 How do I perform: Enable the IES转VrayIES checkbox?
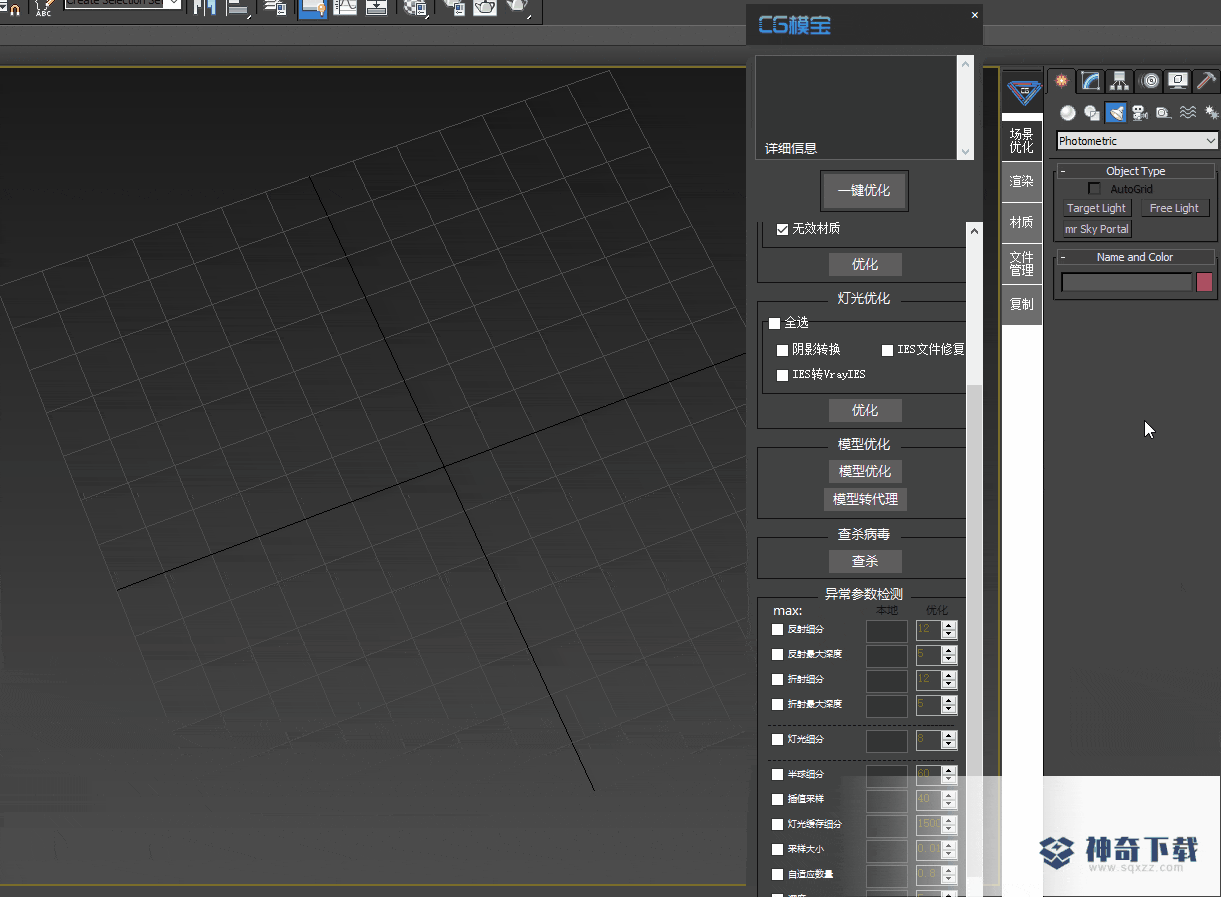783,375
